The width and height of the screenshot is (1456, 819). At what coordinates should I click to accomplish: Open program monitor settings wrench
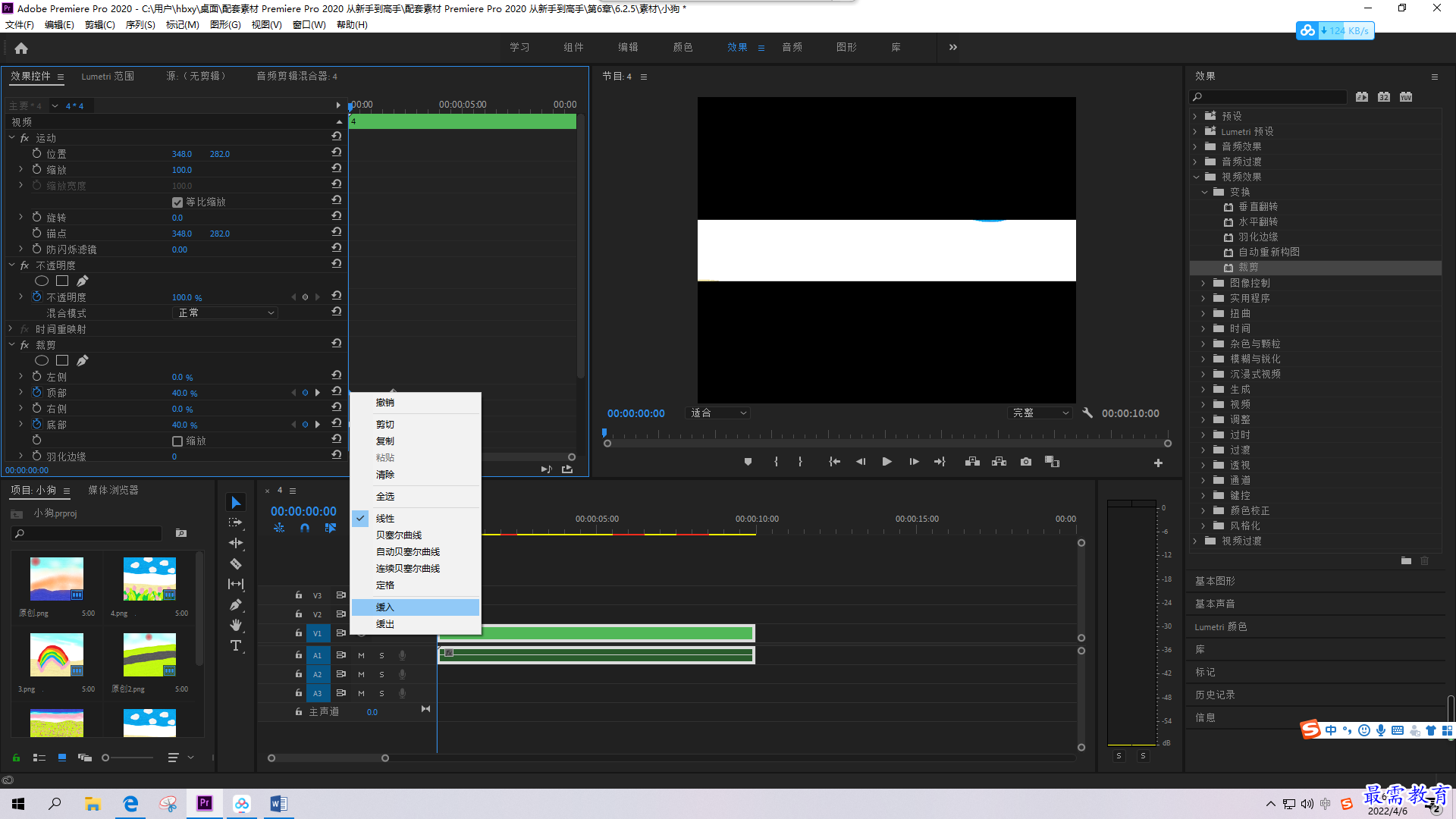[x=1087, y=413]
